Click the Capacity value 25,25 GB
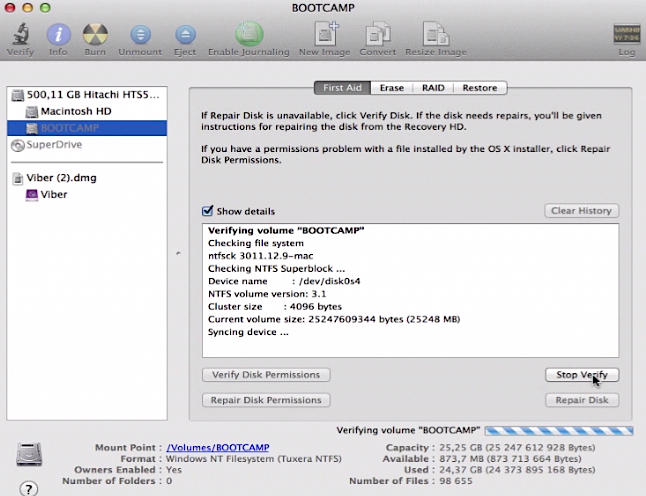Viewport: 646px width, 496px height. tap(517, 447)
